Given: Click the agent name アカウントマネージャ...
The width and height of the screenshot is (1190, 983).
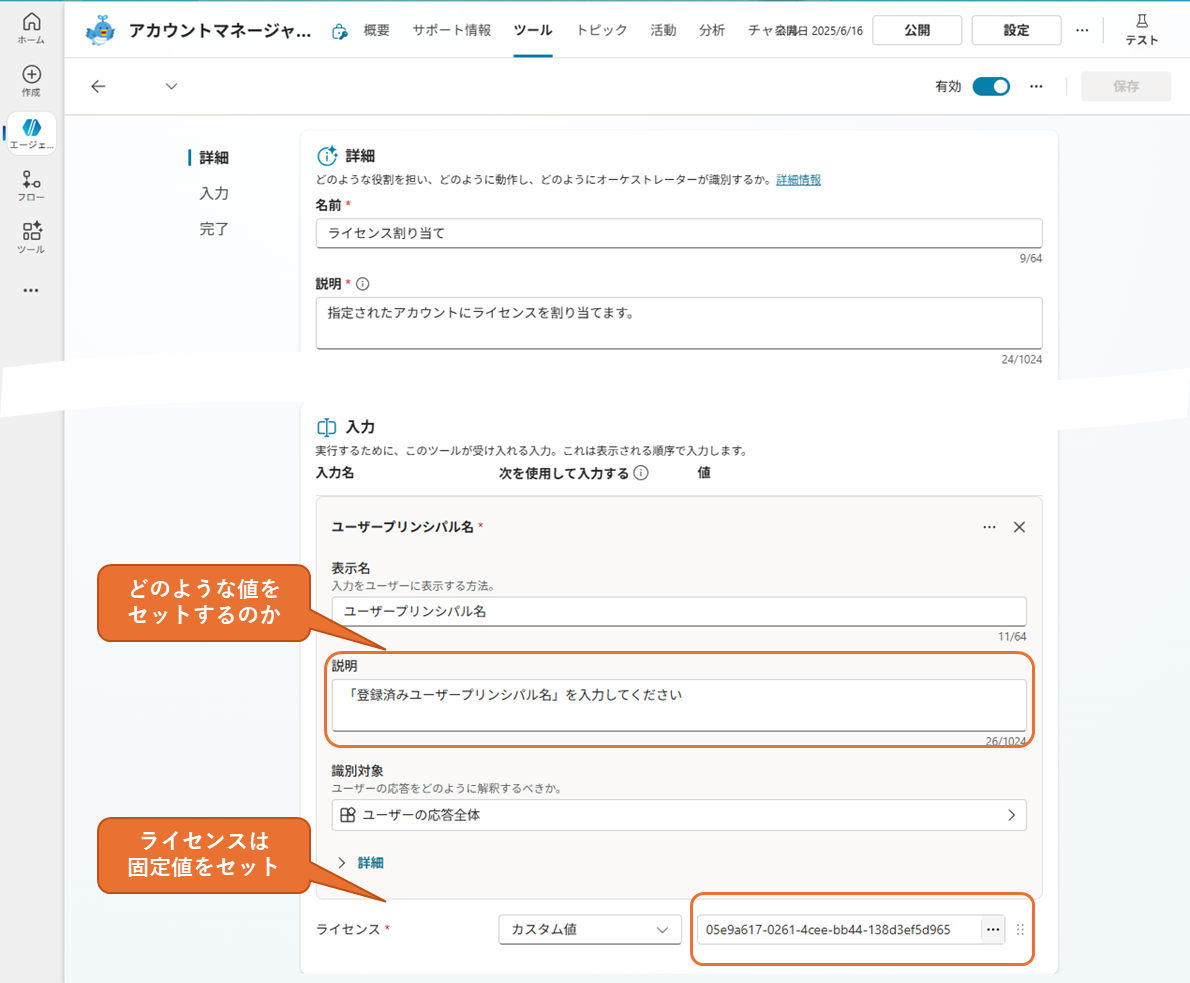Looking at the screenshot, I should (219, 30).
